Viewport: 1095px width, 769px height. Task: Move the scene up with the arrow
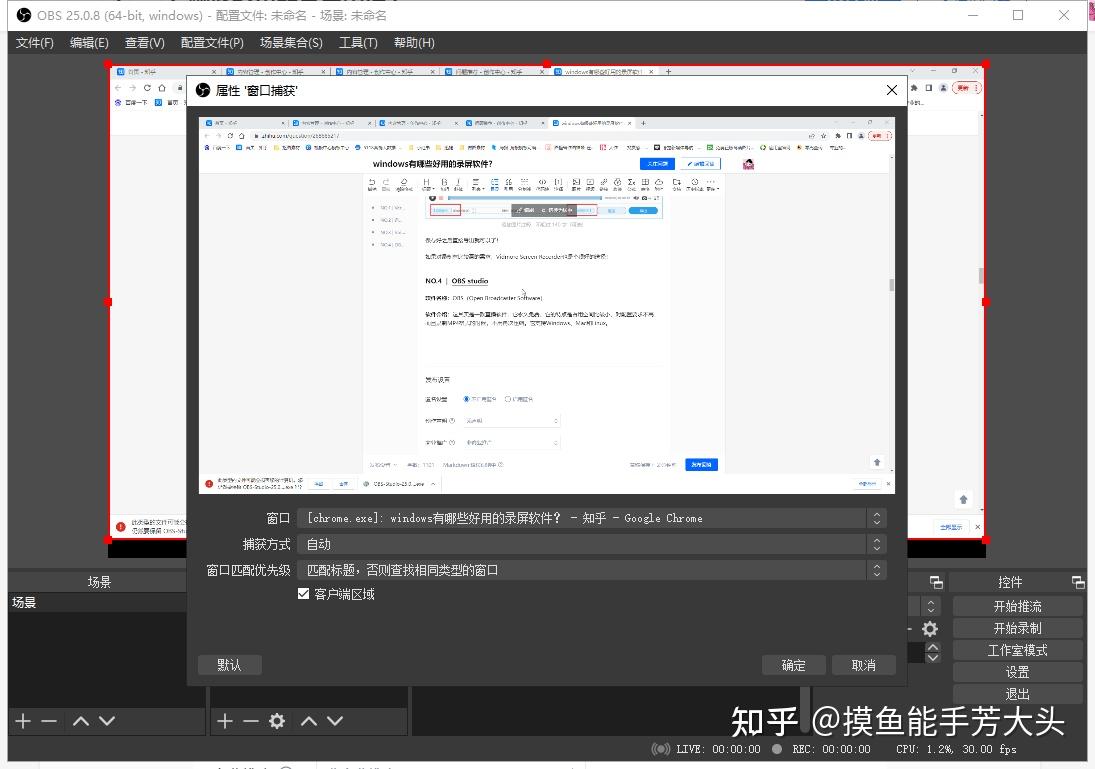coord(81,721)
